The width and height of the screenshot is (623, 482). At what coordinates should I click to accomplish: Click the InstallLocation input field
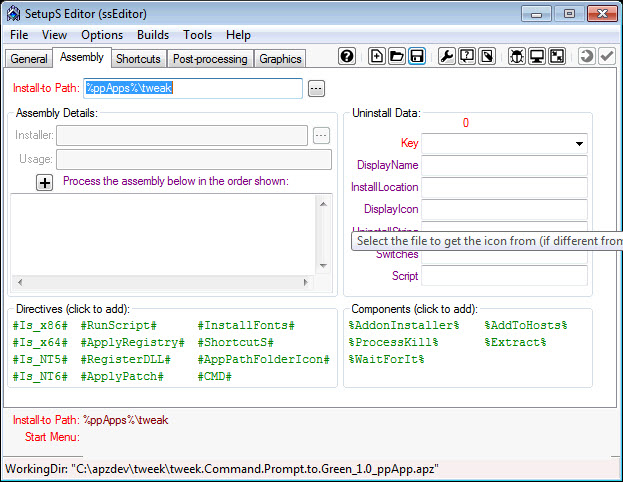pyautogui.click(x=504, y=187)
